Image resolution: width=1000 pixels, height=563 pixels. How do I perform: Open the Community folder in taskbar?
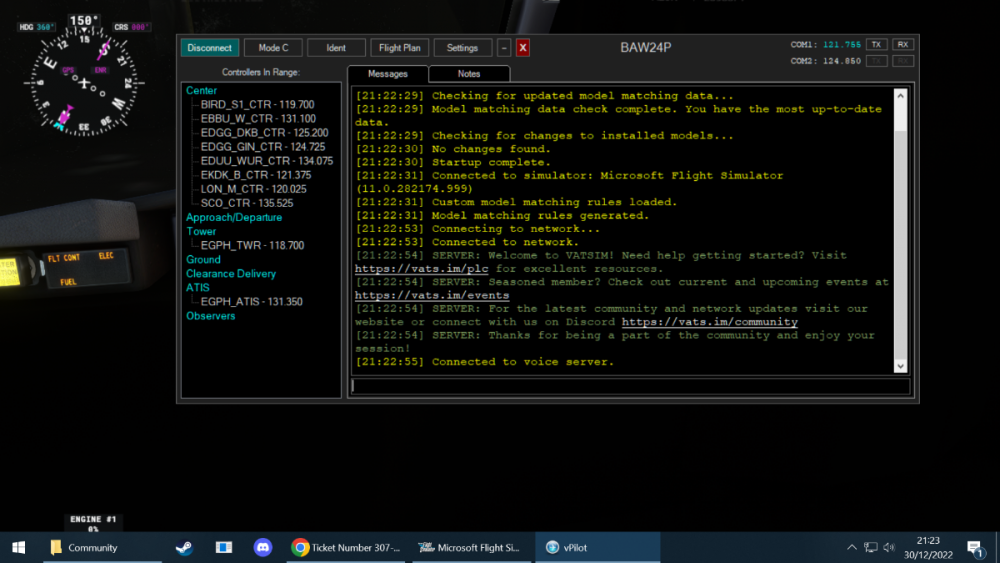pos(83,547)
